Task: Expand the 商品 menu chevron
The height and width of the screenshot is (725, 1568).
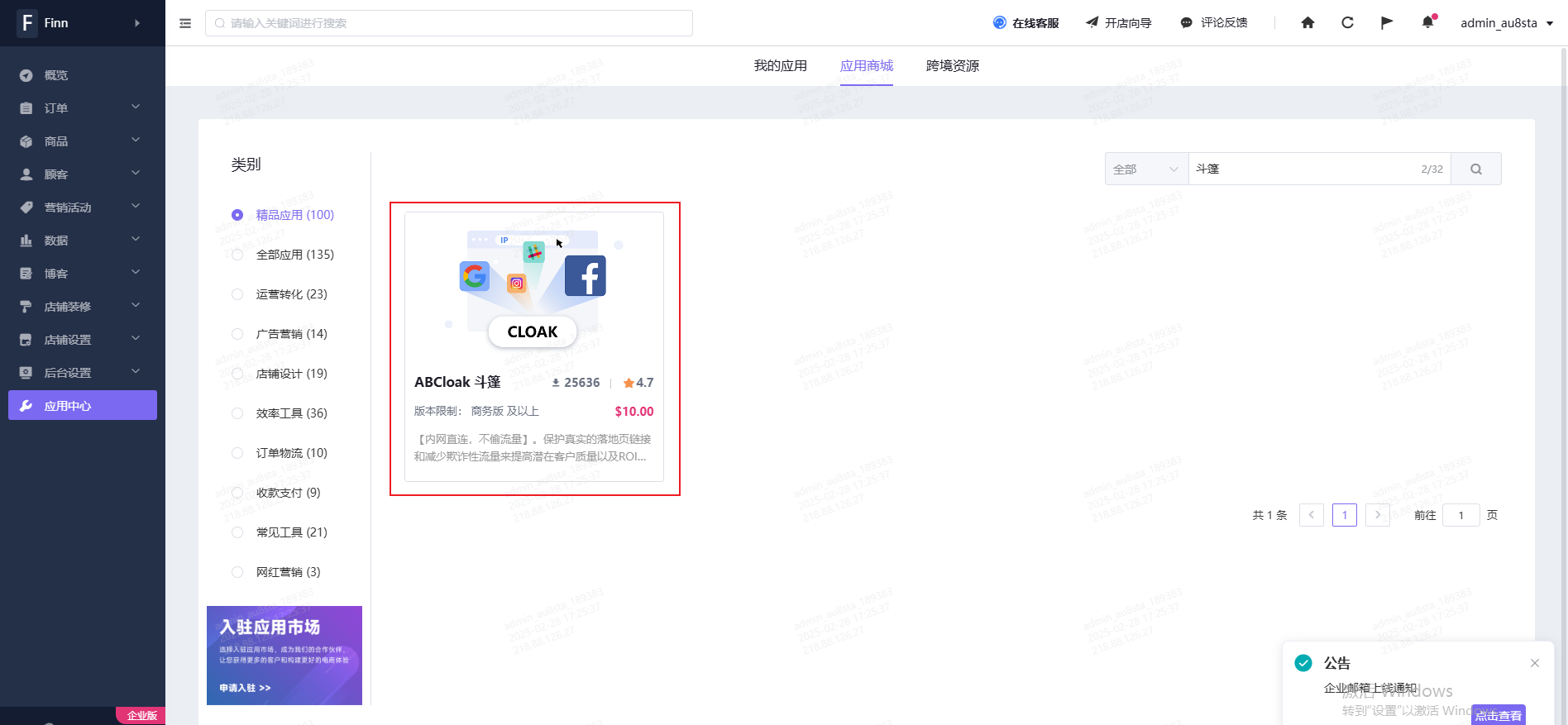Action: [136, 140]
